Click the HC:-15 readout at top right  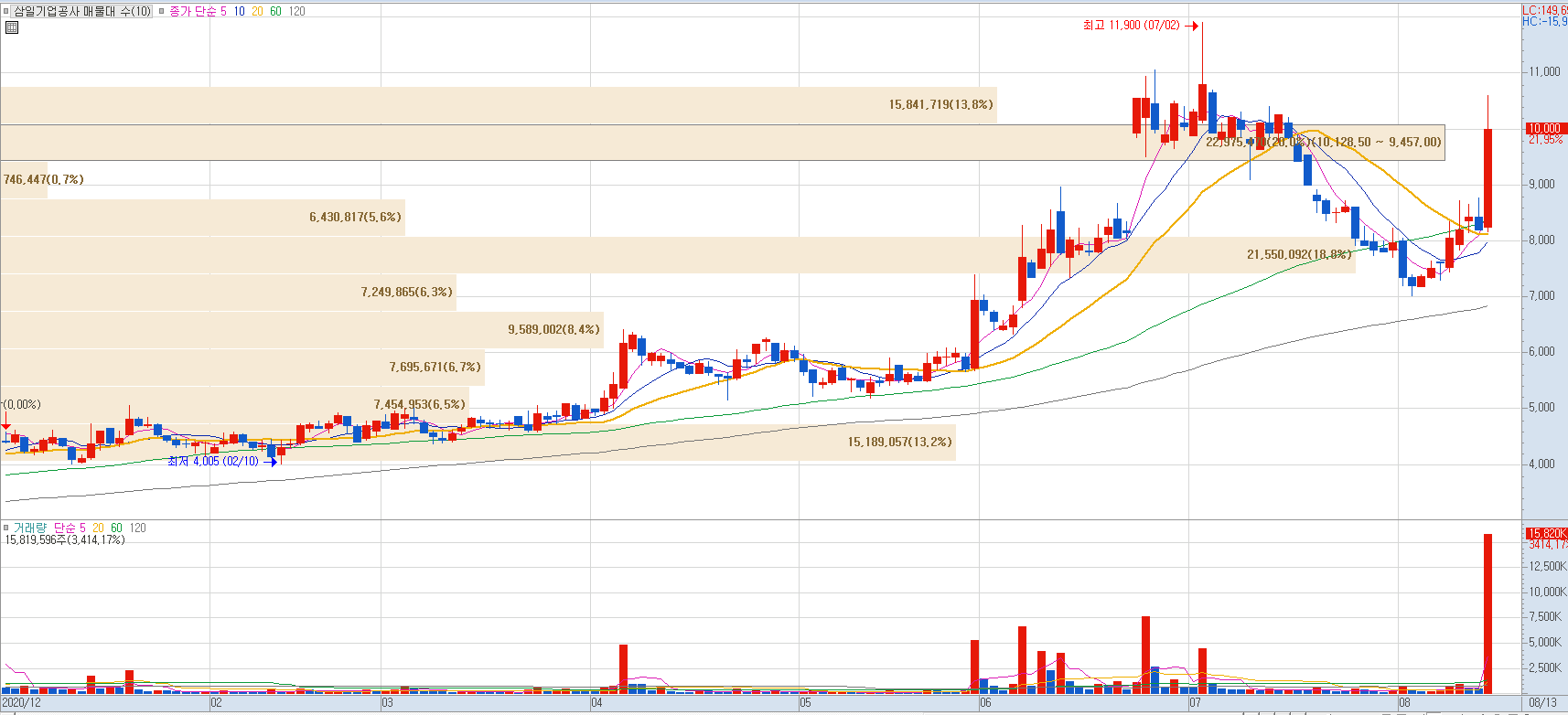coord(1545,22)
